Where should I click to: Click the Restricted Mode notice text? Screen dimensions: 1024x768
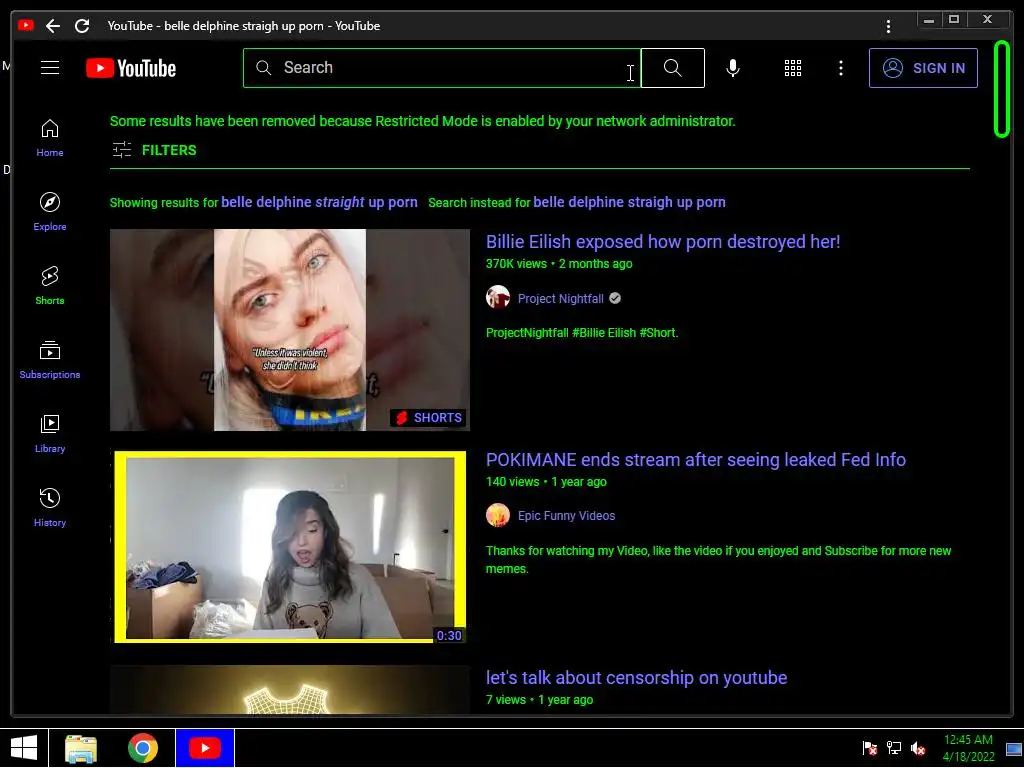click(x=423, y=121)
